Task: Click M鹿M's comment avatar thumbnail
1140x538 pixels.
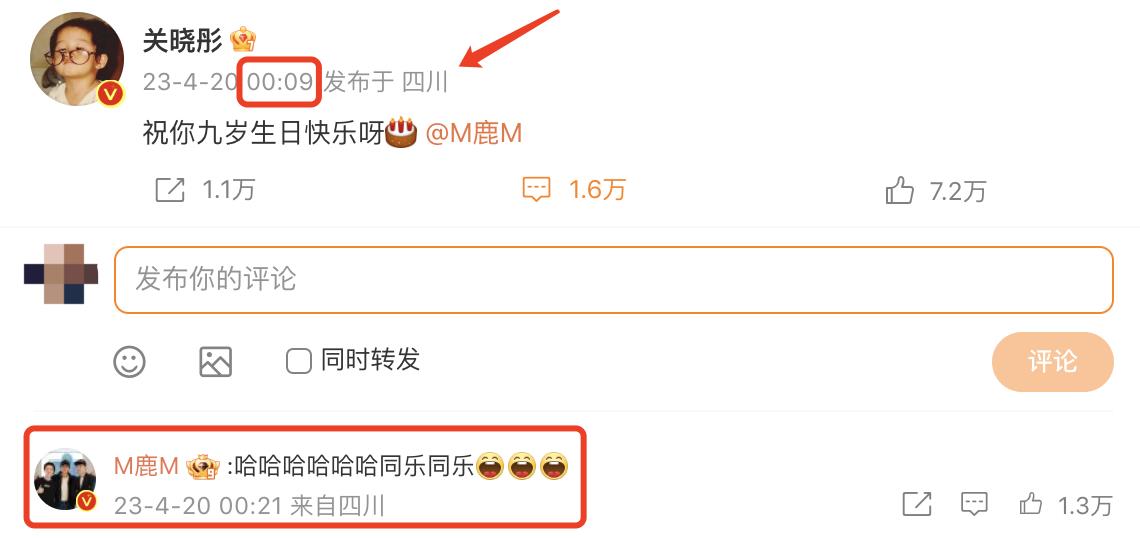Action: (65, 479)
